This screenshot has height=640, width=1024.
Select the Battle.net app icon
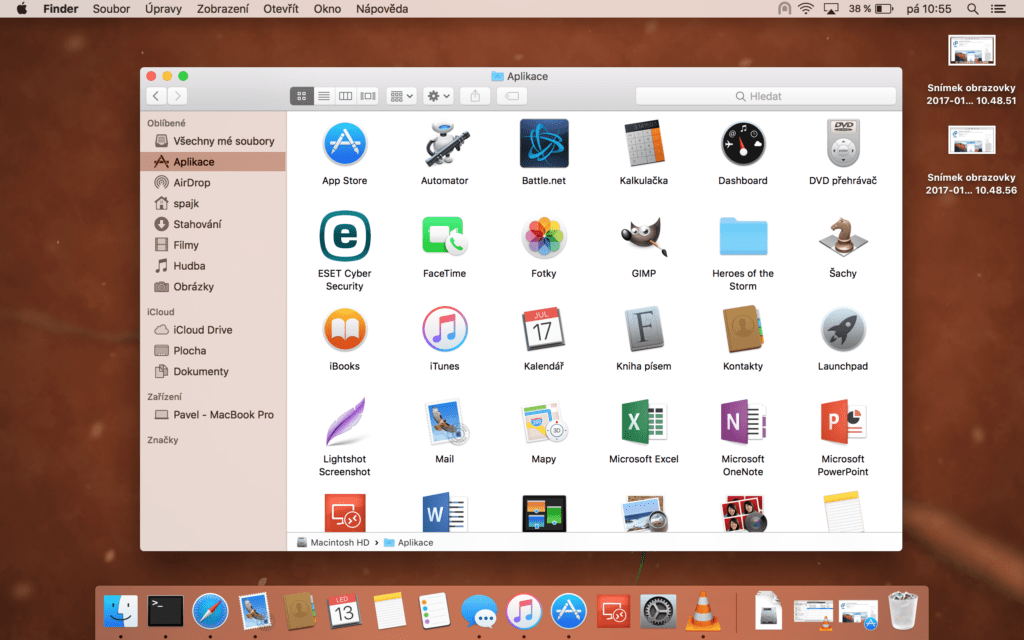tap(544, 144)
